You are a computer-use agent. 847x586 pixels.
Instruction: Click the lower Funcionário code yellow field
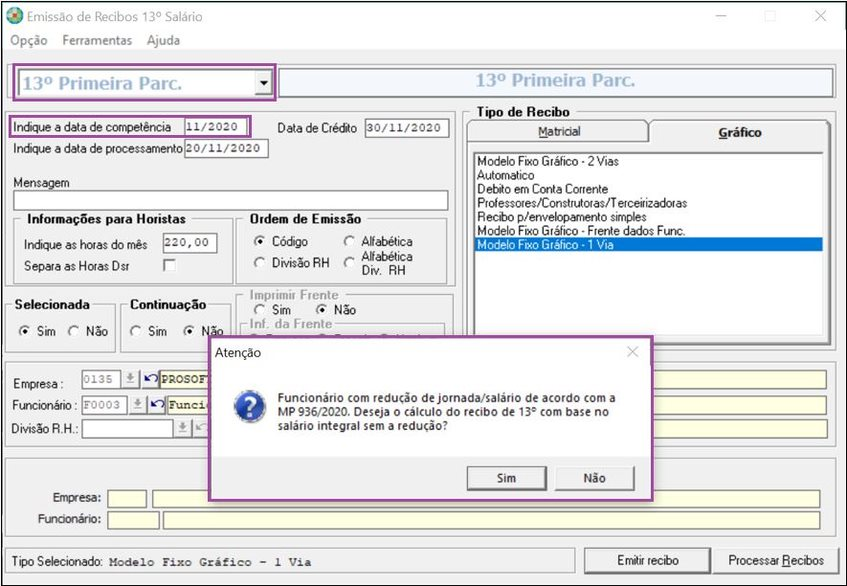[x=133, y=520]
